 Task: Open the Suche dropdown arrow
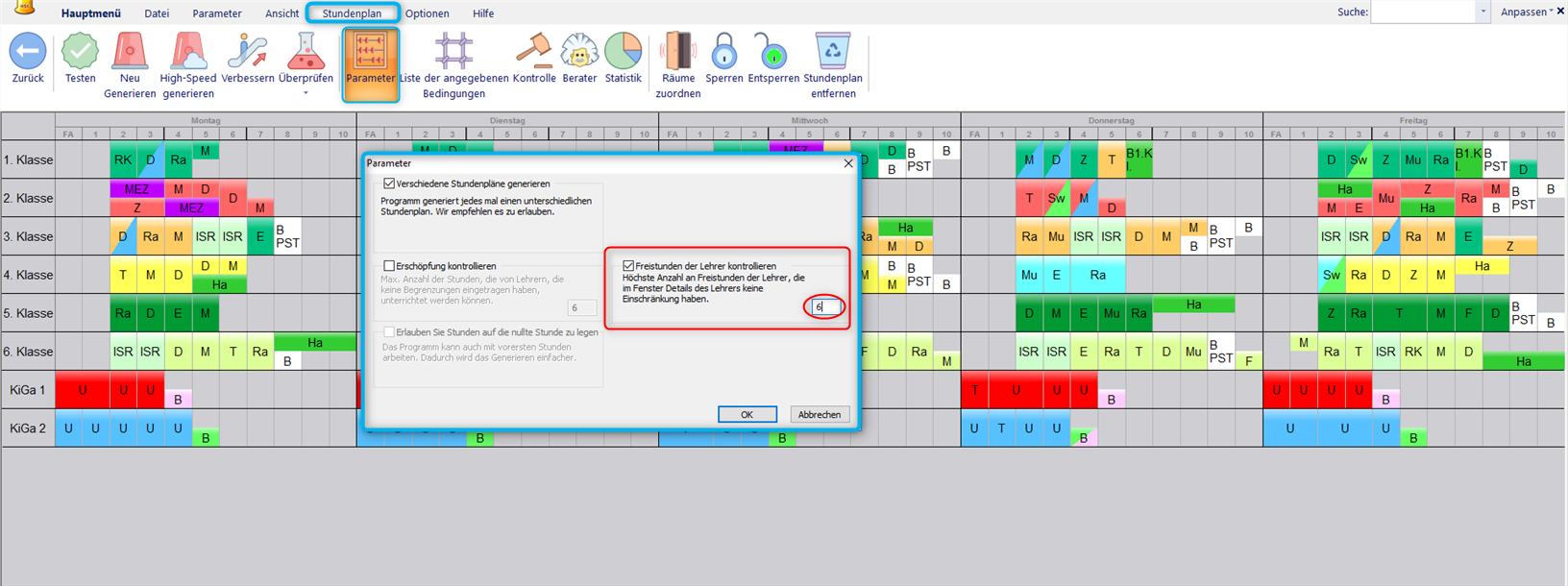1483,12
